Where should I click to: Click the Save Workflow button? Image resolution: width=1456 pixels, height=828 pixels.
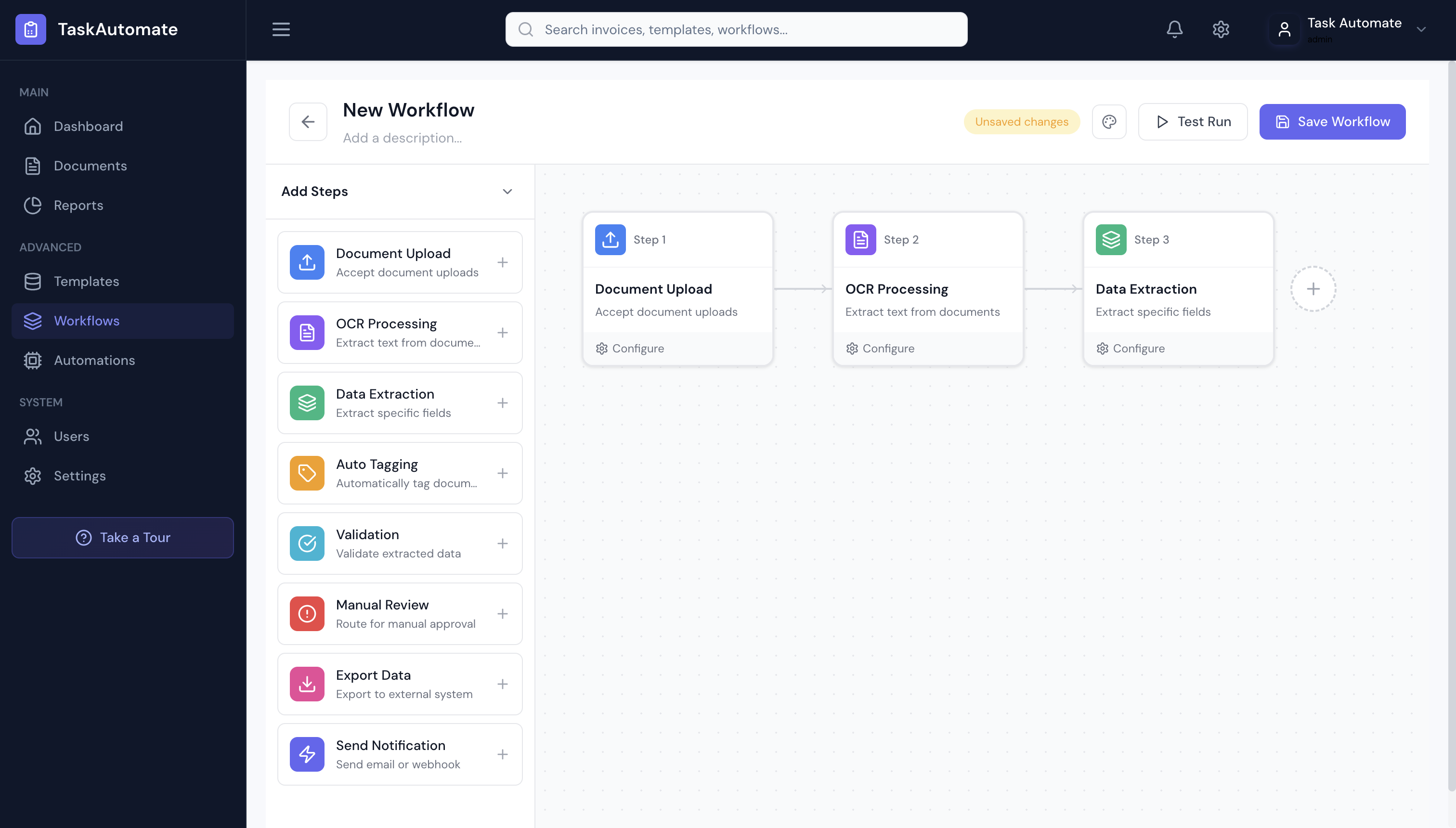(x=1332, y=121)
